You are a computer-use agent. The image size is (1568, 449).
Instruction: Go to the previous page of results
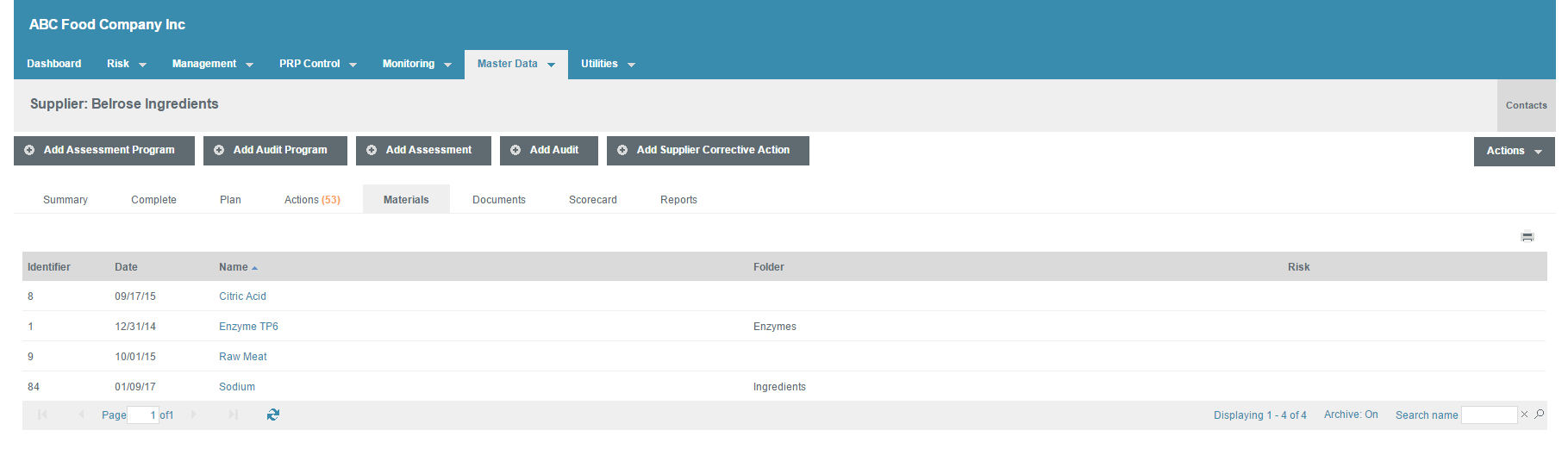click(x=81, y=415)
